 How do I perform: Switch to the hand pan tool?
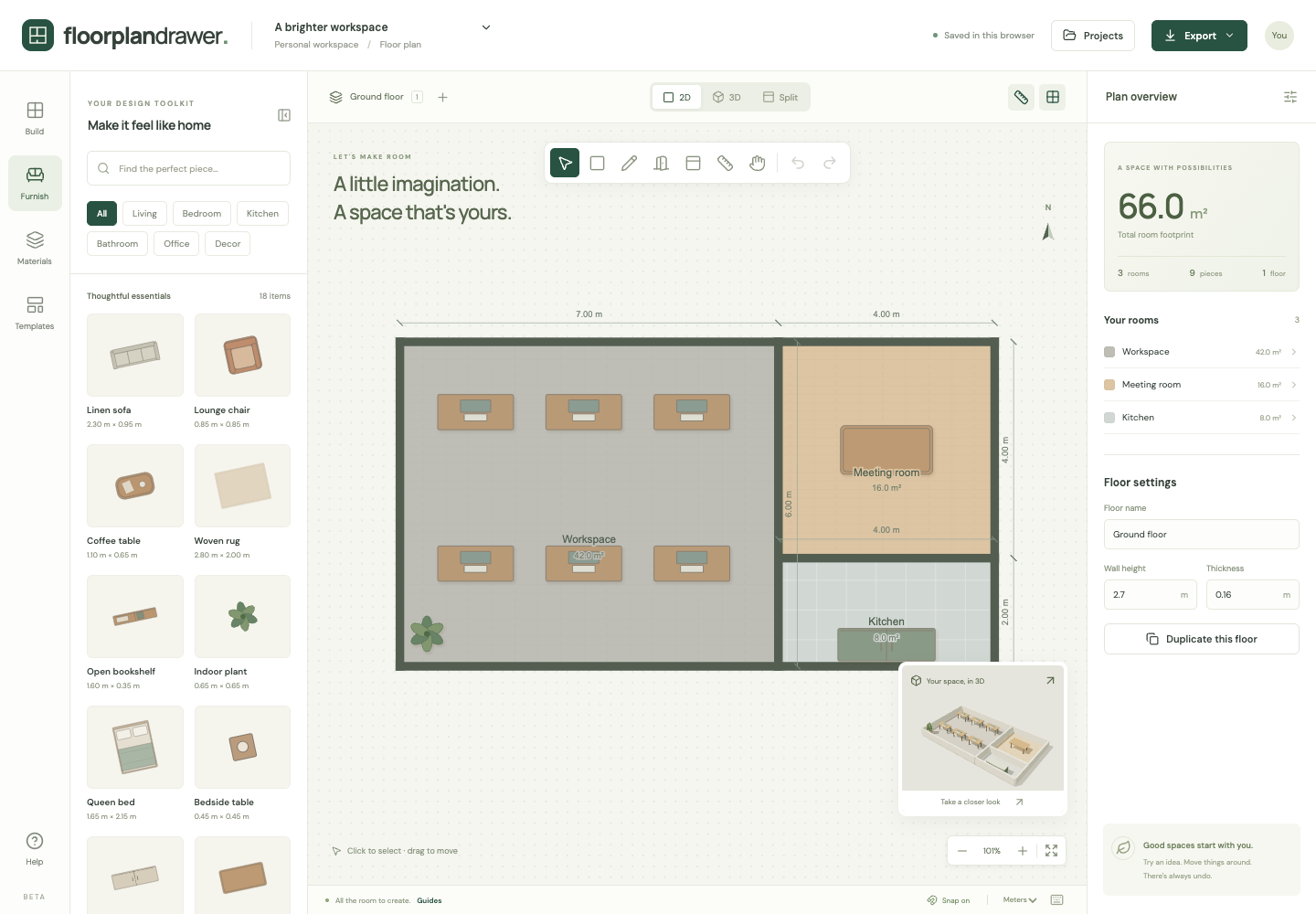coord(758,163)
